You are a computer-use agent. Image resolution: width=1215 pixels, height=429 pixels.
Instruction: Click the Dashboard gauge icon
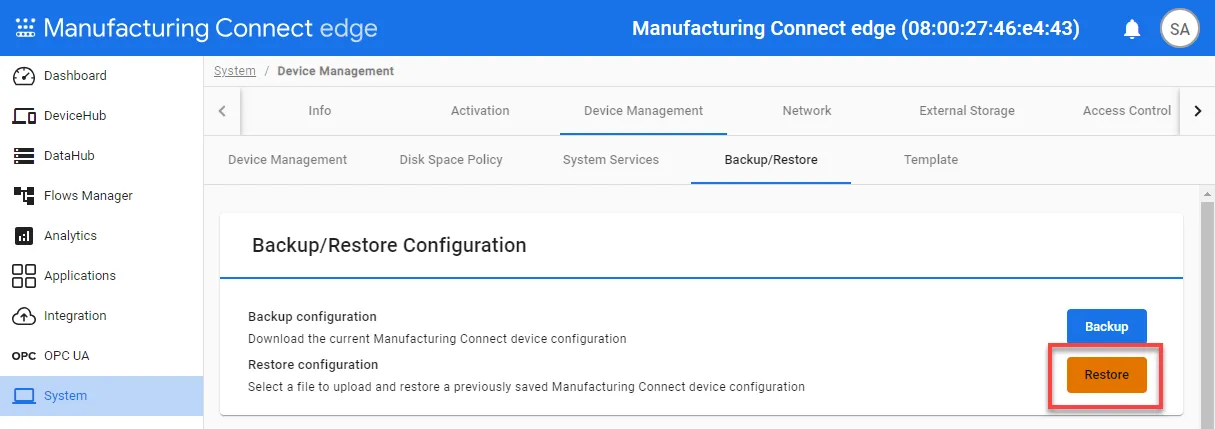[x=24, y=76]
